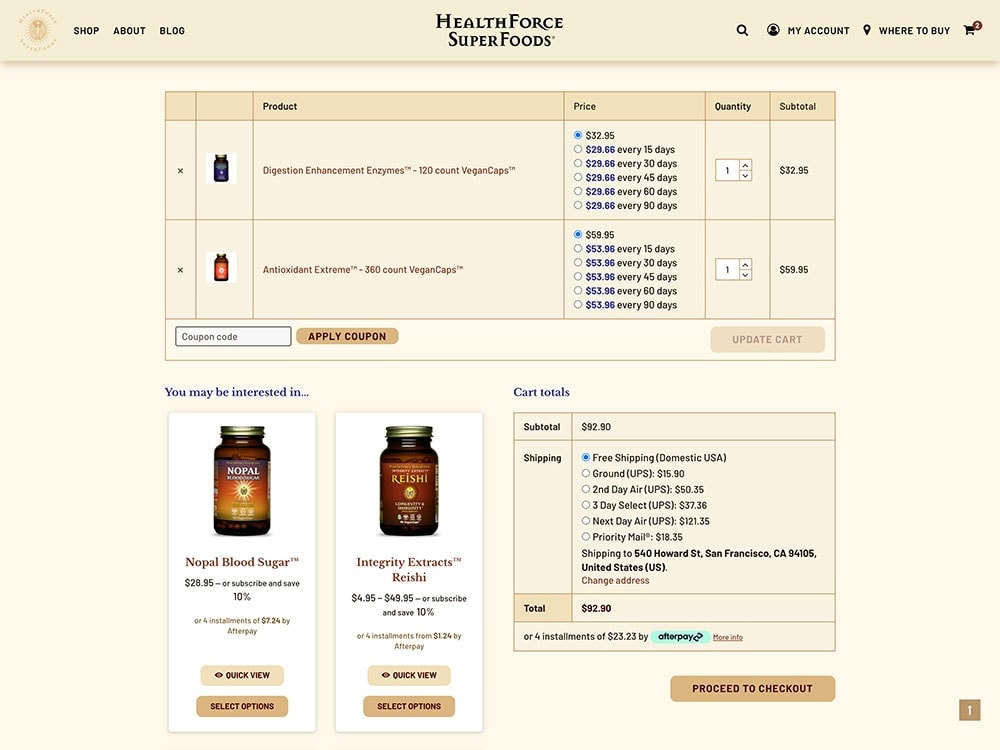
Task: Open the Shop menu
Action: point(86,31)
